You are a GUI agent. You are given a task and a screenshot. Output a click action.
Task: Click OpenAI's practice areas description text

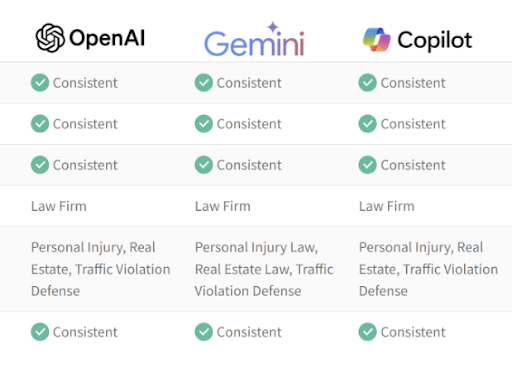click(101, 269)
